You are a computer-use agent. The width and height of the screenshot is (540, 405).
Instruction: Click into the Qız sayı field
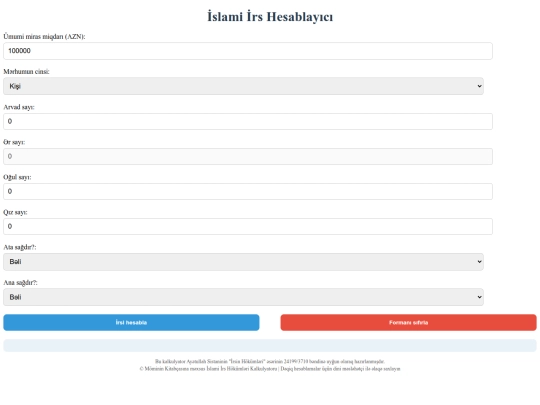pos(248,227)
